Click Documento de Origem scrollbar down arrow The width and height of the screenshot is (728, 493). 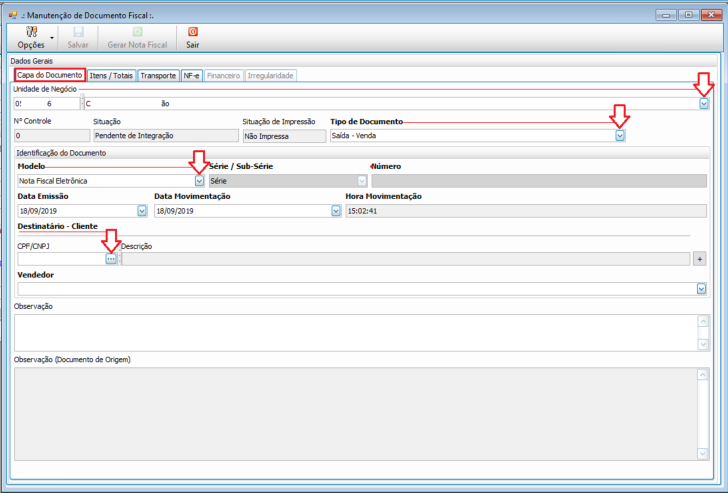(703, 454)
